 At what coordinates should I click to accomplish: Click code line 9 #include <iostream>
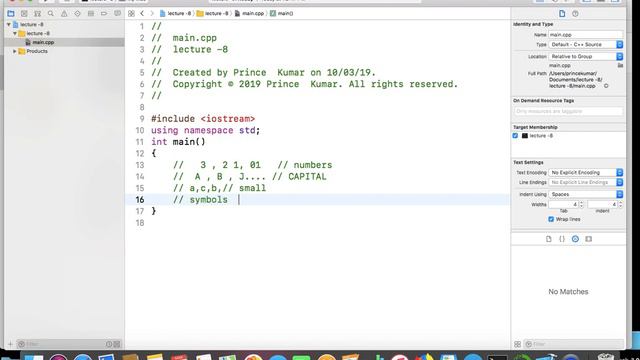point(203,119)
